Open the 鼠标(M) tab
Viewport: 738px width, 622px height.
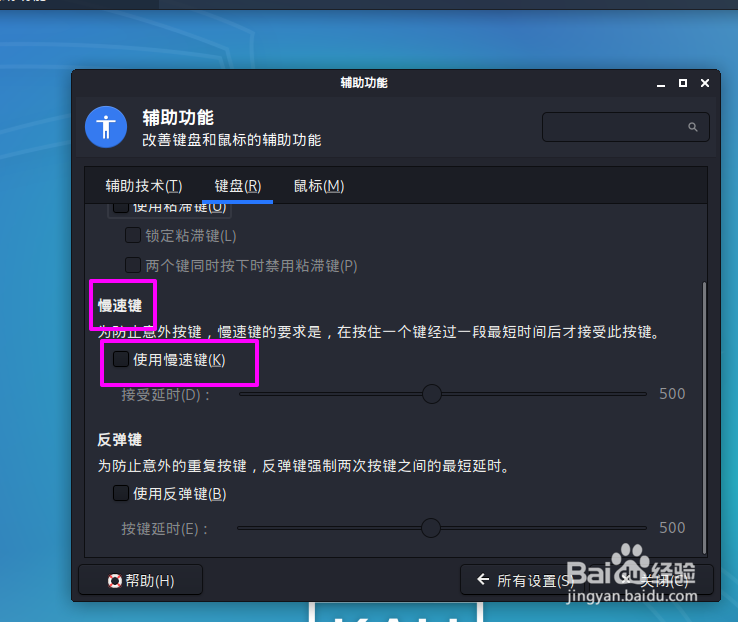(319, 186)
